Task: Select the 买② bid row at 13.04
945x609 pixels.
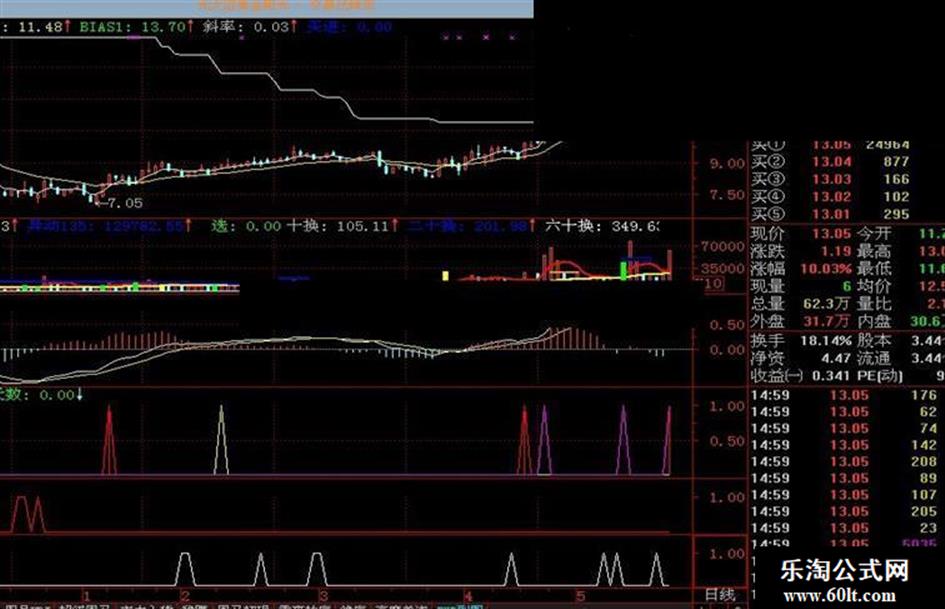Action: tap(830, 162)
